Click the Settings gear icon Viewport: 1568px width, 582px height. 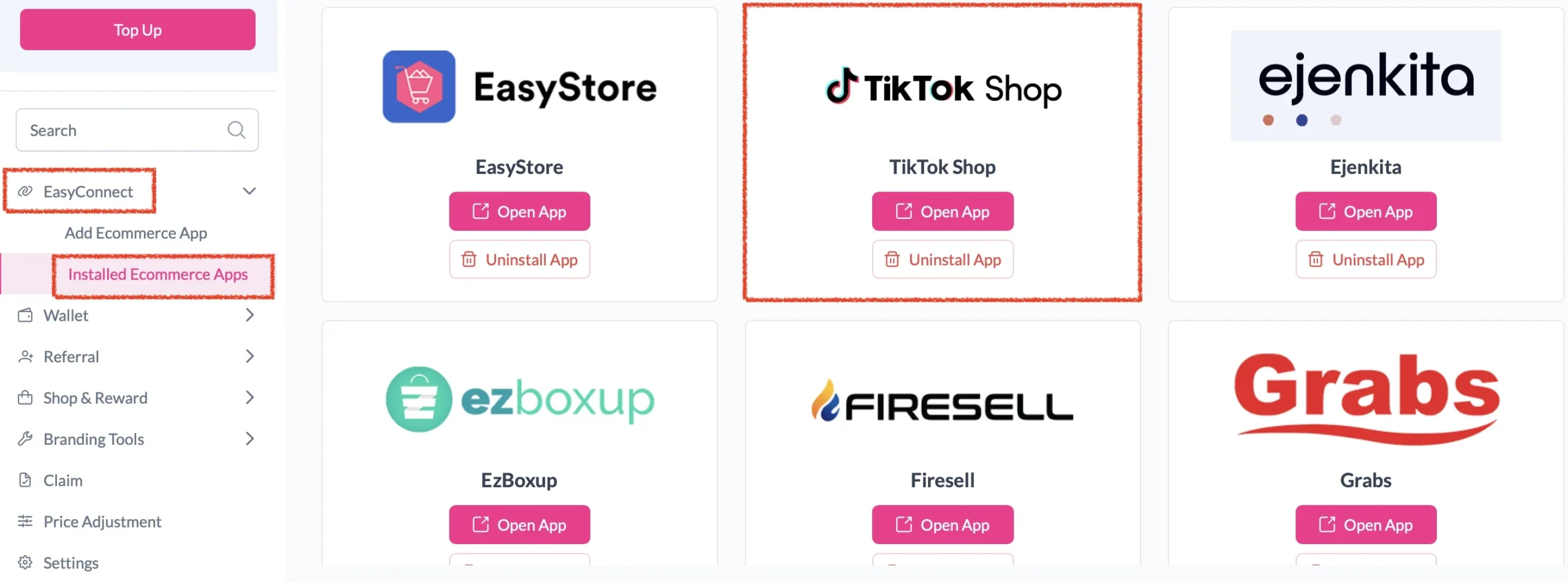tap(25, 562)
